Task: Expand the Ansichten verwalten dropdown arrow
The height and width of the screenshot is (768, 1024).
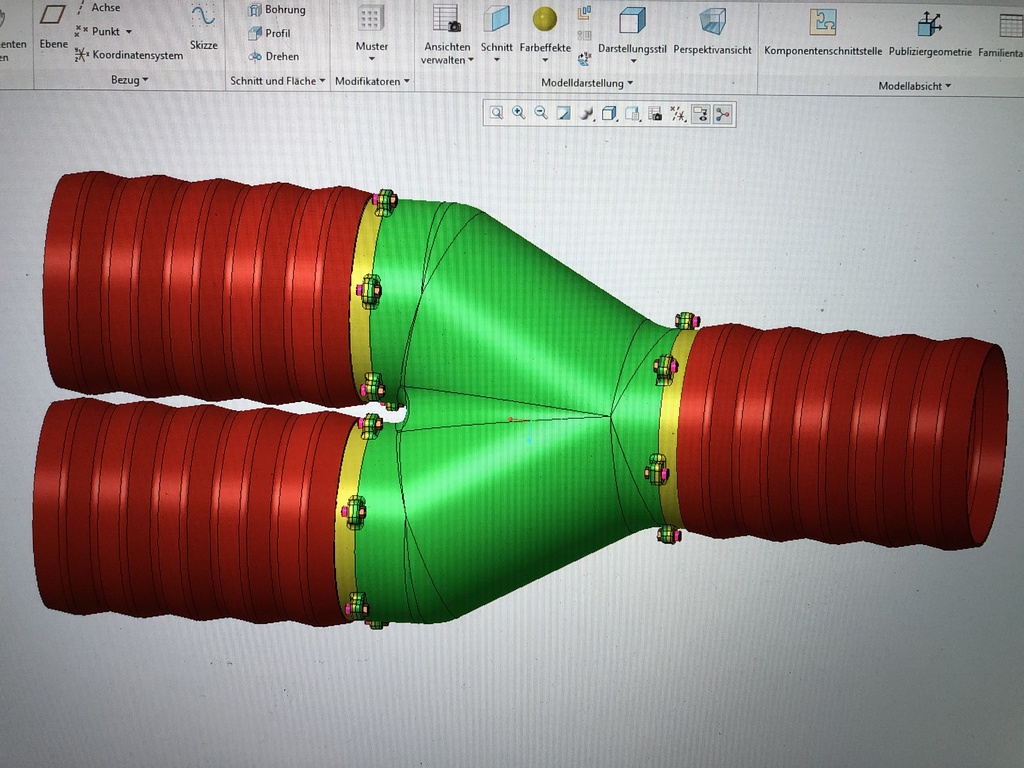Action: click(470, 60)
